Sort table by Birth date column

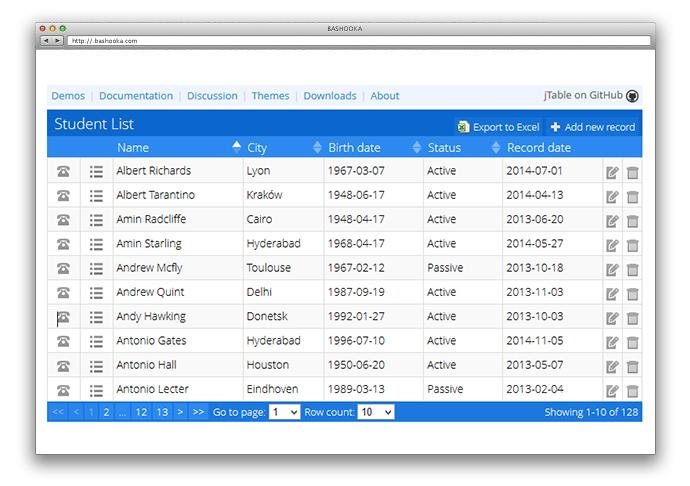374,147
